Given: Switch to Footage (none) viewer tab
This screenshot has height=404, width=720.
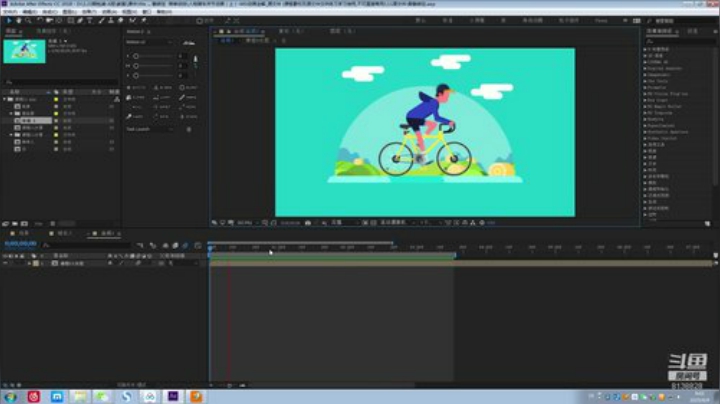Looking at the screenshot, I should point(292,31).
